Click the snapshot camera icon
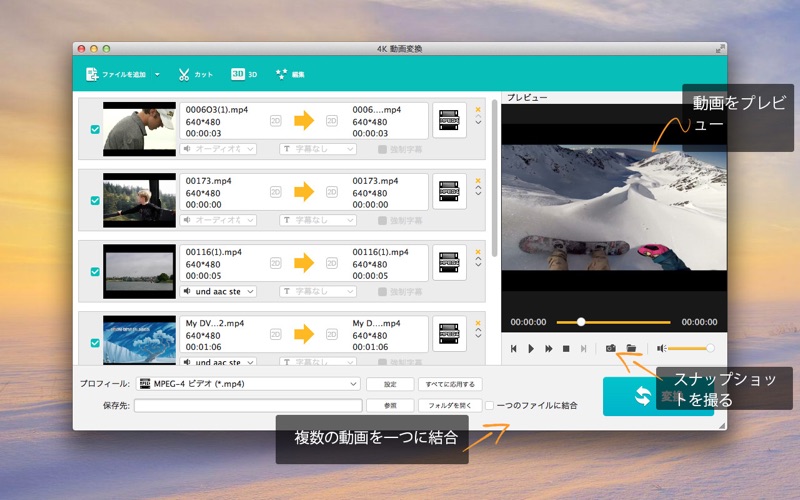 point(610,348)
